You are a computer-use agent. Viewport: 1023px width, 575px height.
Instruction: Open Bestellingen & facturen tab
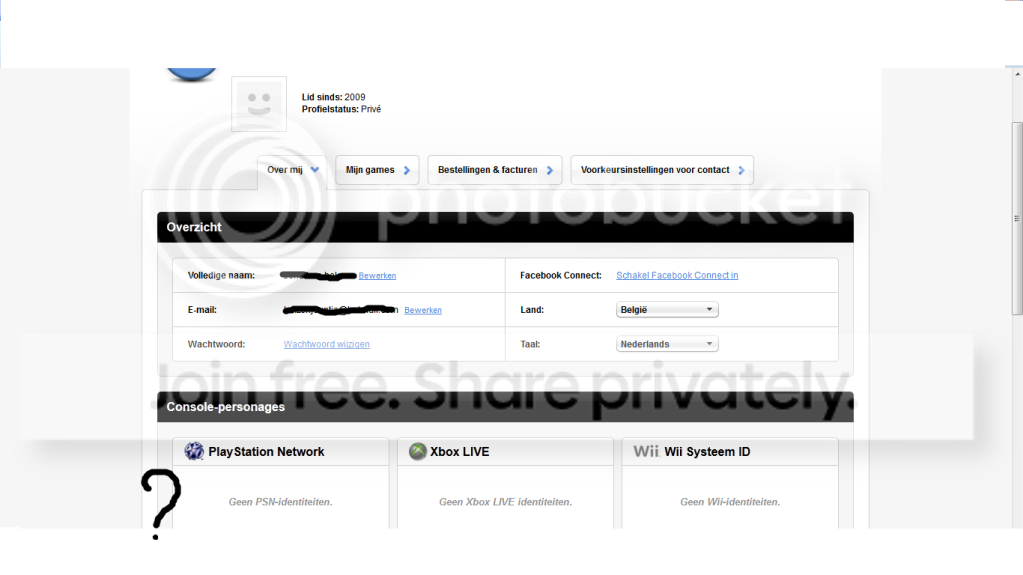[x=495, y=170]
